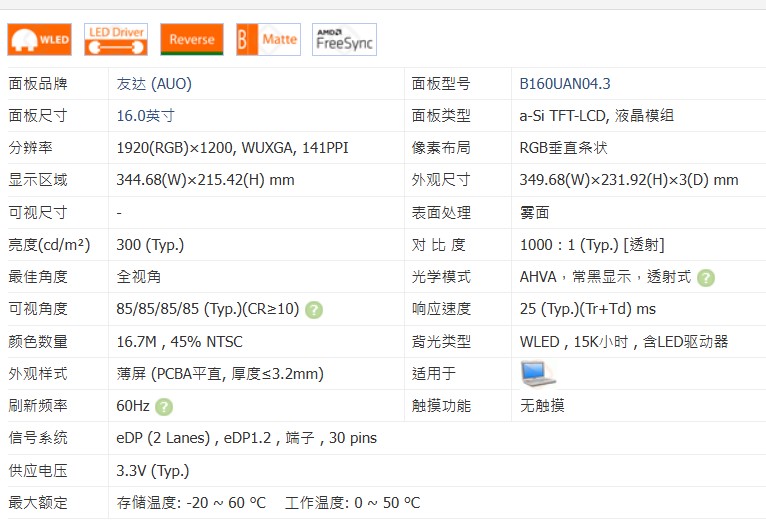Click the LED Driver feature badge

(x=116, y=40)
